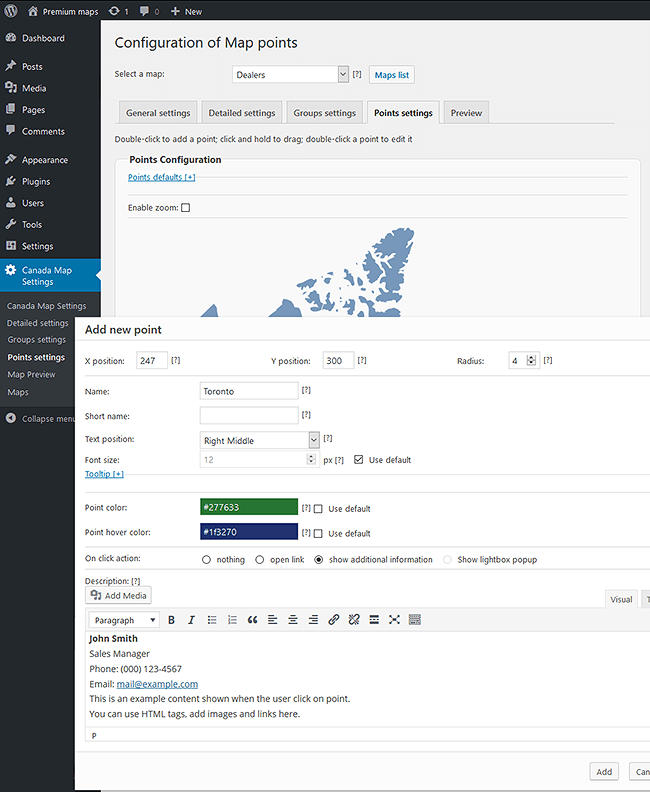
Task: Toggle distraction-free fullscreen editor
Action: [x=394, y=620]
